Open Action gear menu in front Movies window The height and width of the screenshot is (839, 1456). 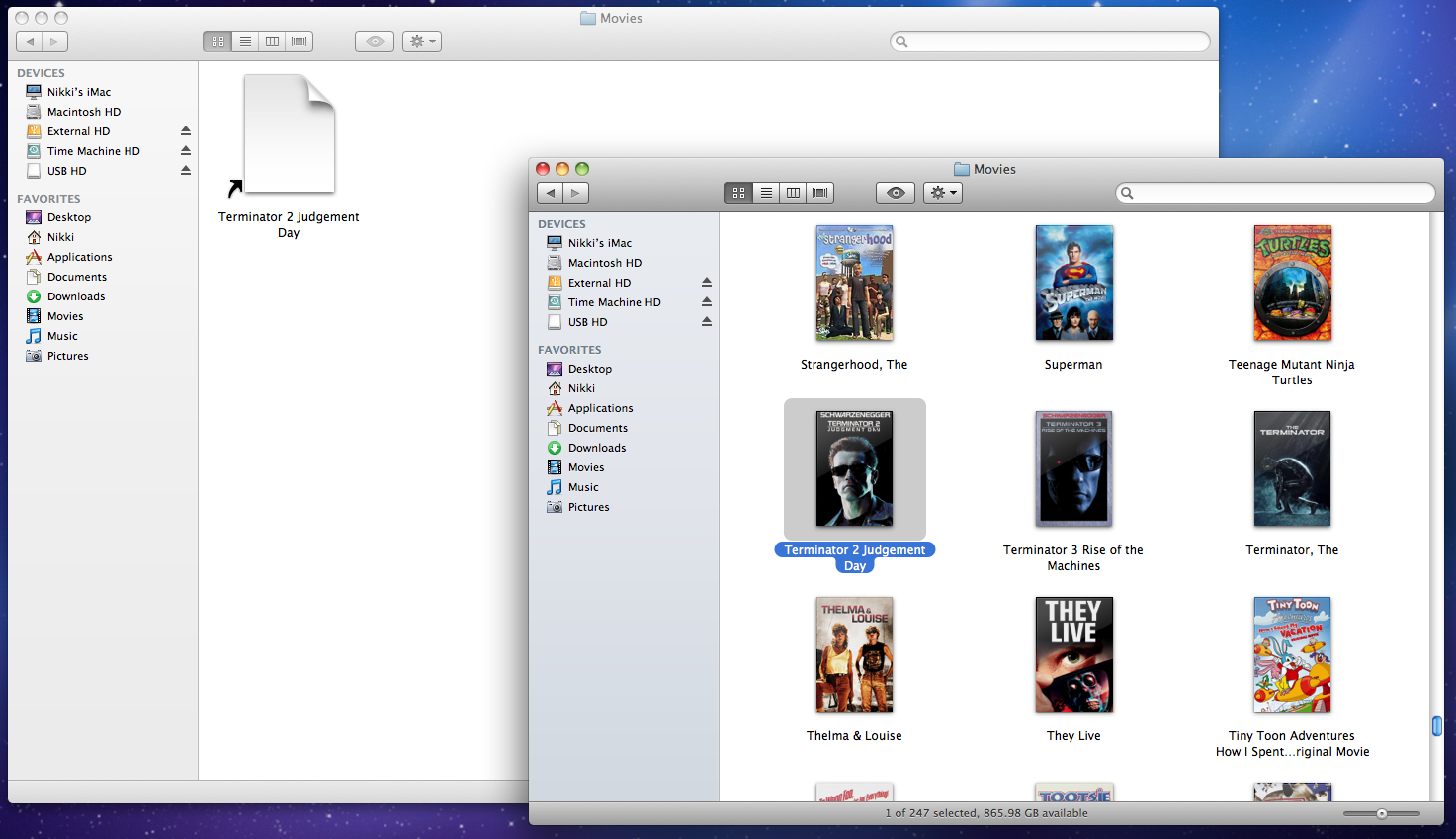pyautogui.click(x=943, y=193)
